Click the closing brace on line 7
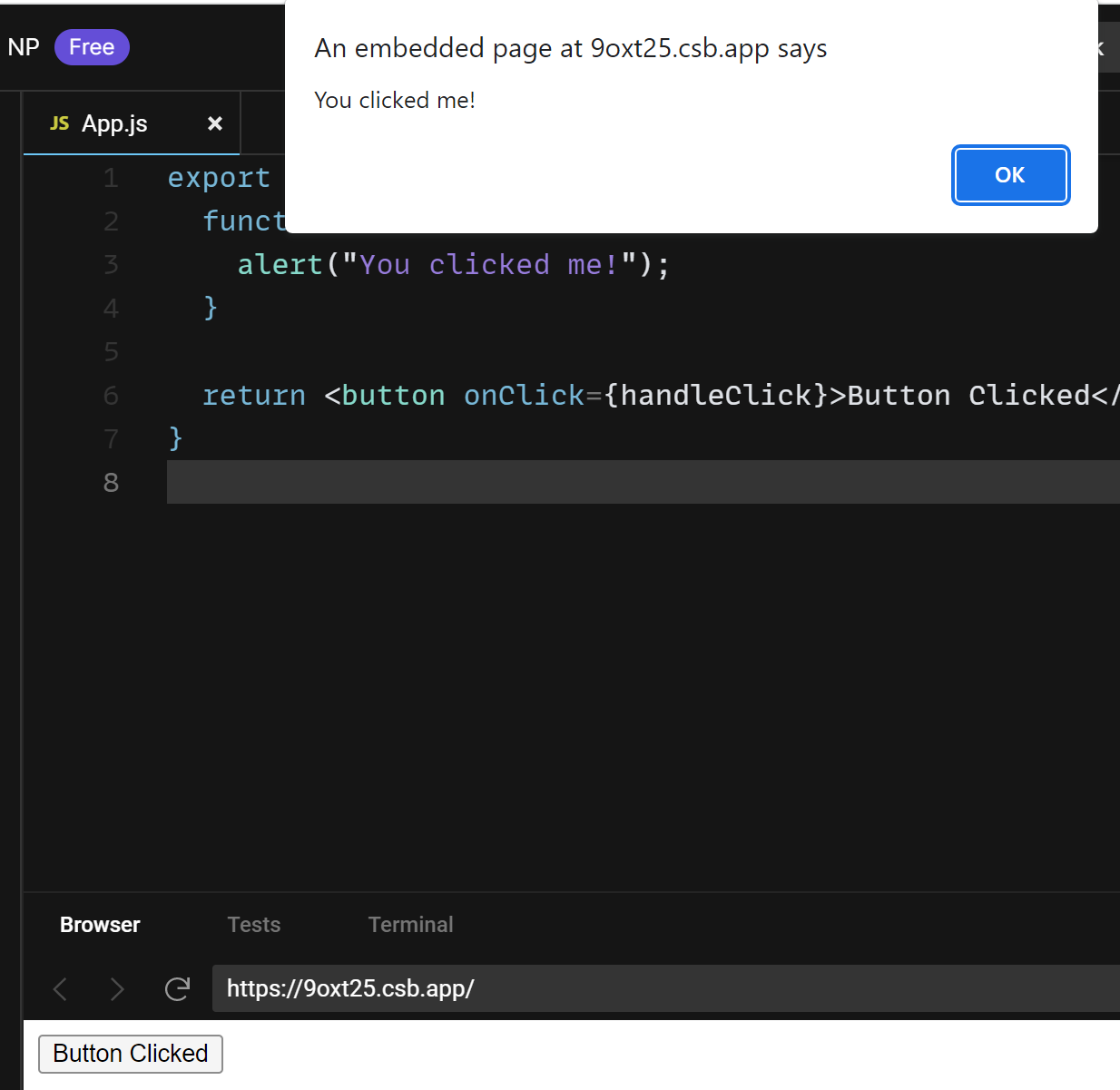 click(x=176, y=438)
